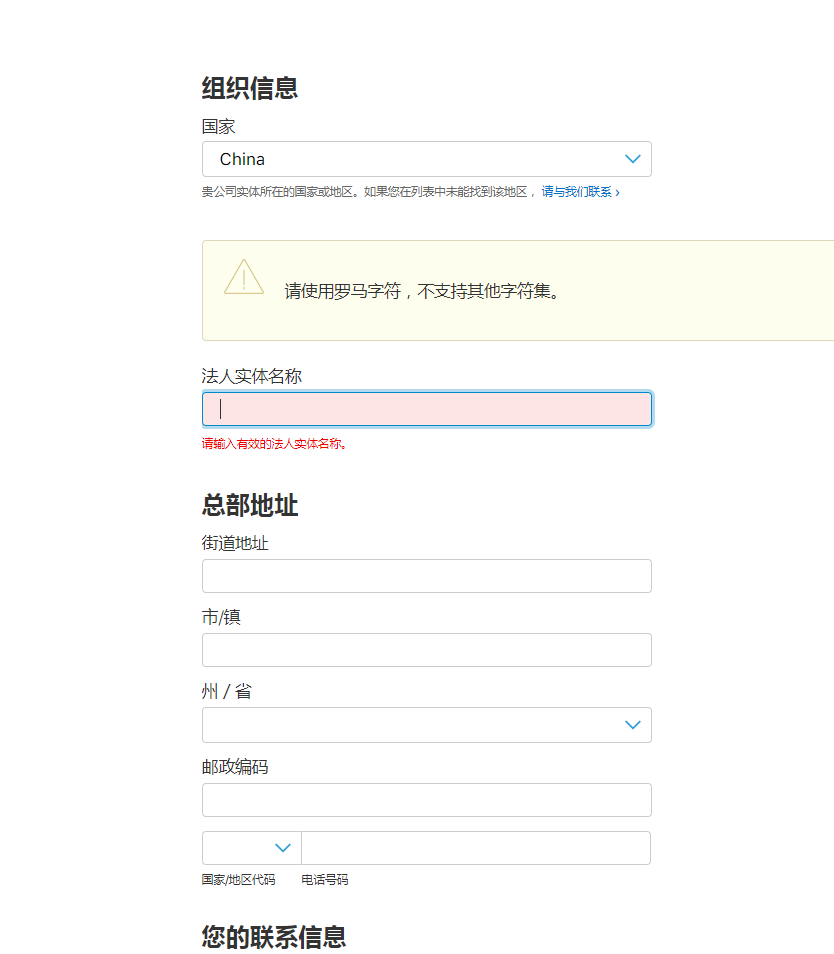Screen dimensions: 834x954
Task: Click the 电话号码 caption below the phone field
Action: [325, 880]
